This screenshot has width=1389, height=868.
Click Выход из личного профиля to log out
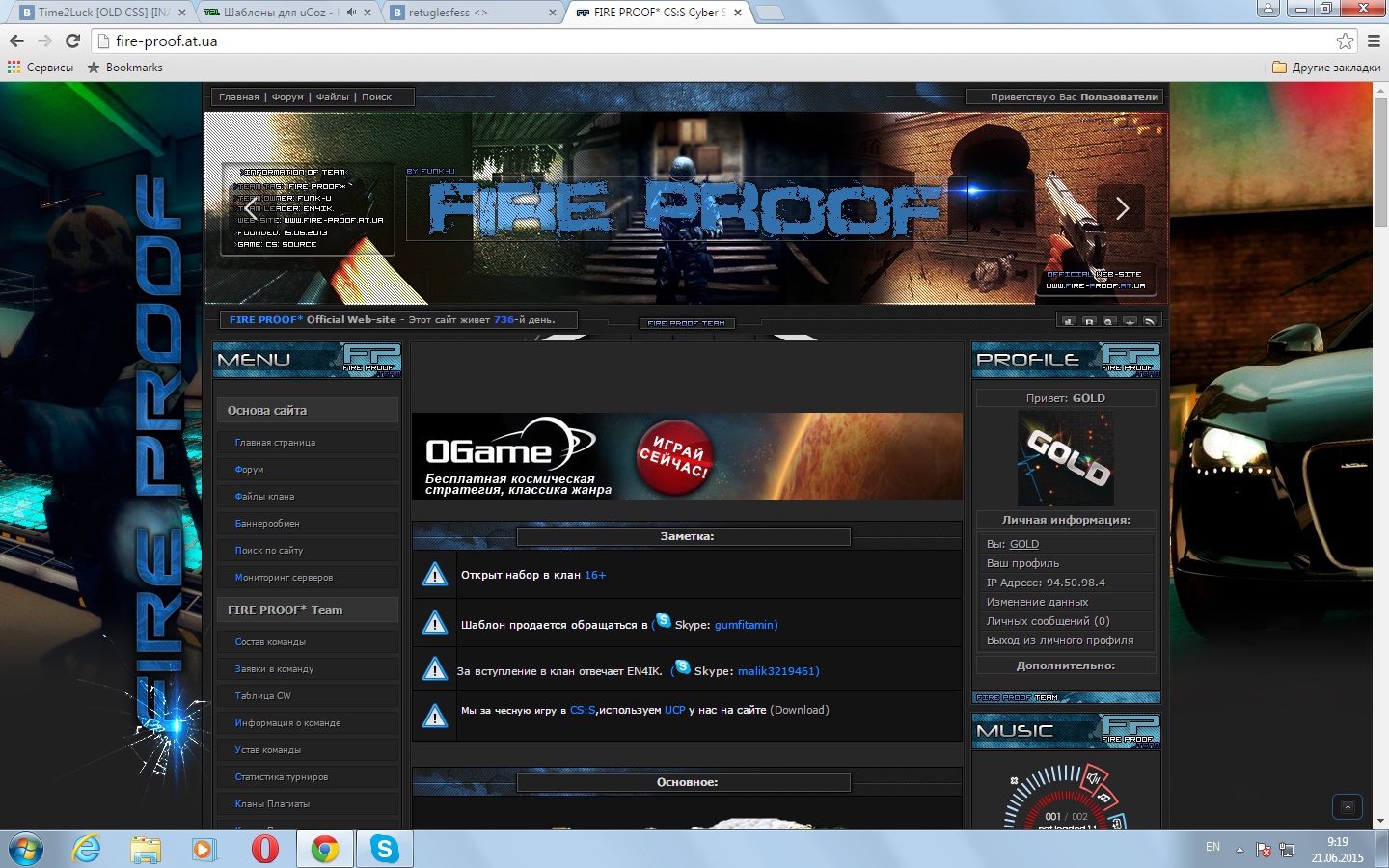(x=1060, y=640)
